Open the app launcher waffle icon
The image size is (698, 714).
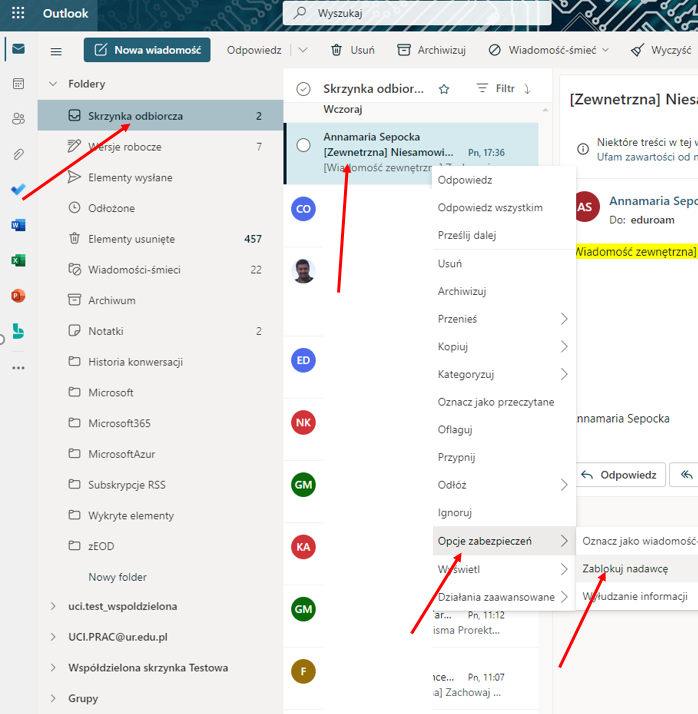tap(18, 14)
